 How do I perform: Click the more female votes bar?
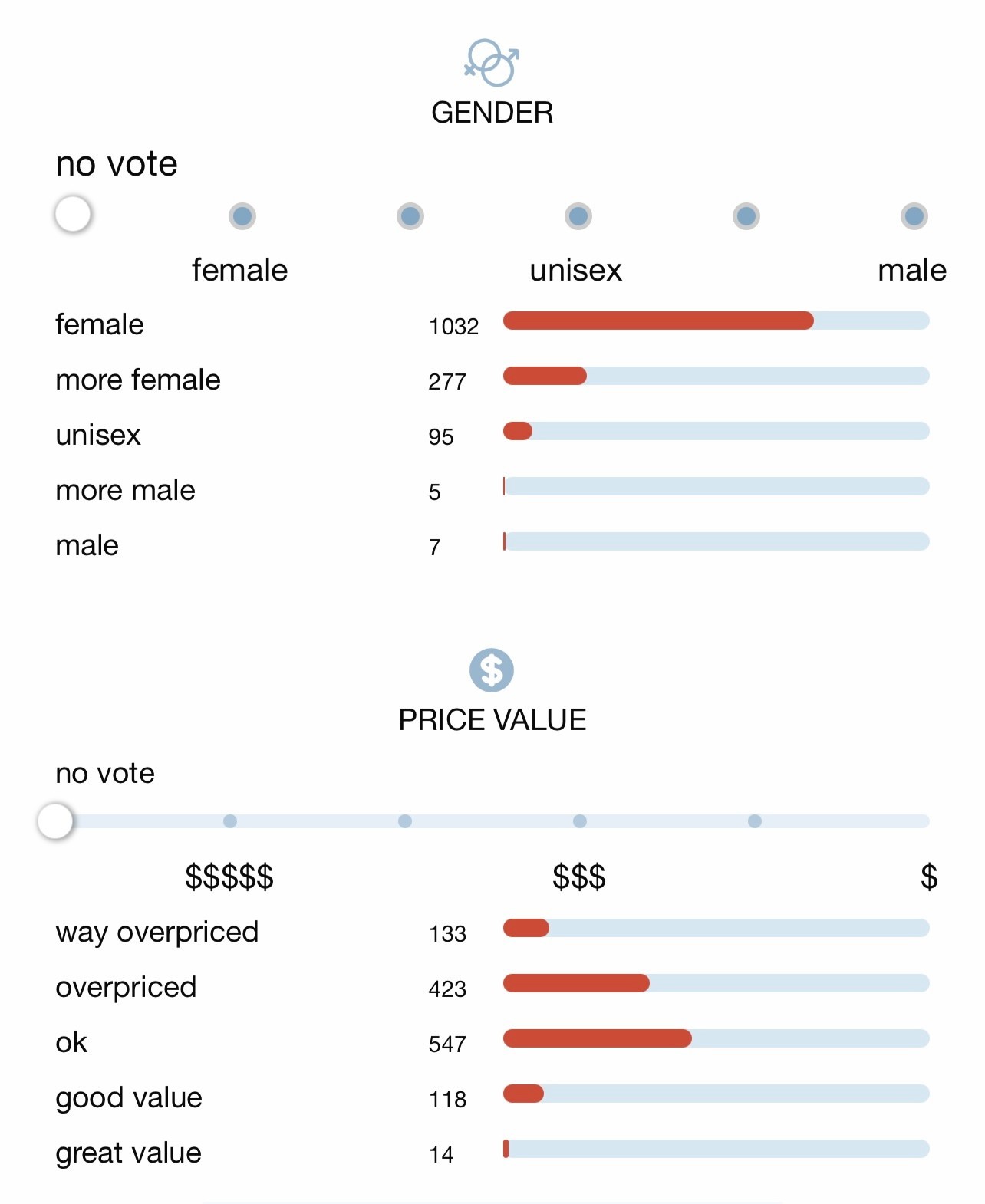coord(717,376)
